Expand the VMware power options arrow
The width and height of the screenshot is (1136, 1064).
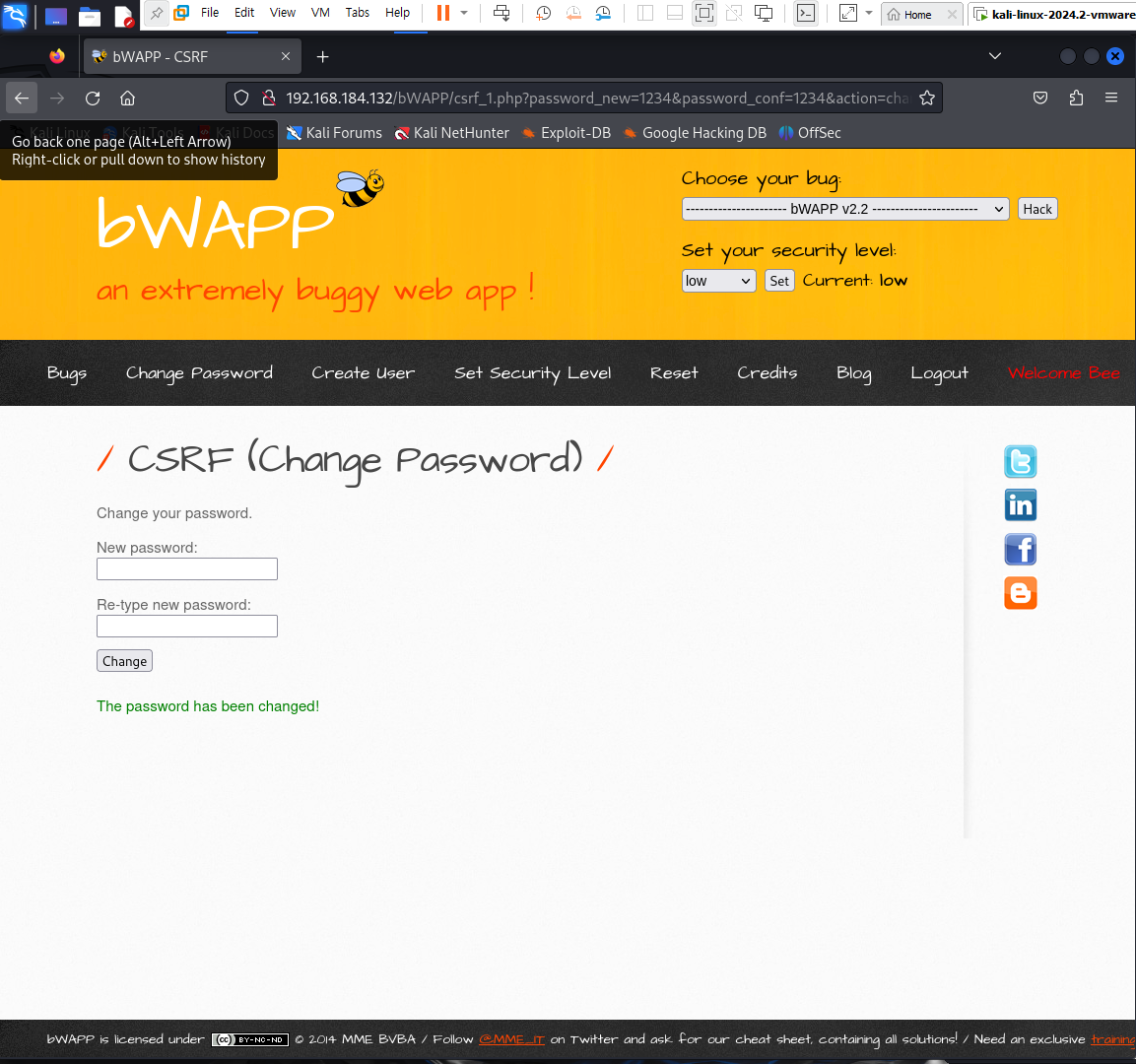tap(464, 13)
